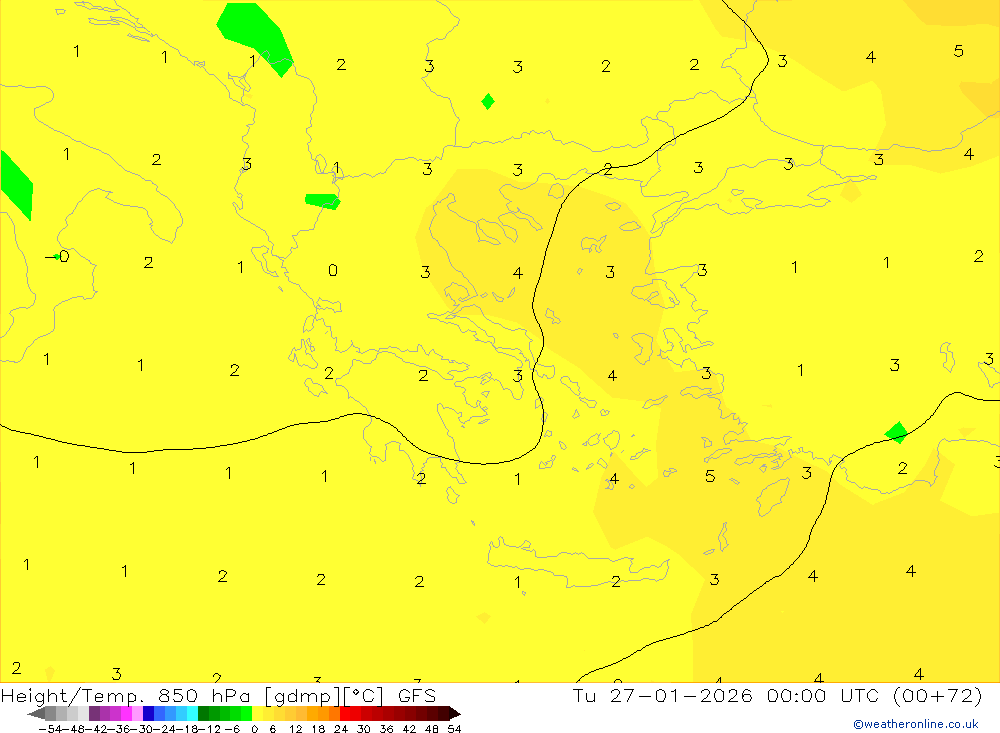This screenshot has width=1000, height=733.
Task: Click the "[°C]" unit text
Action: point(364,696)
